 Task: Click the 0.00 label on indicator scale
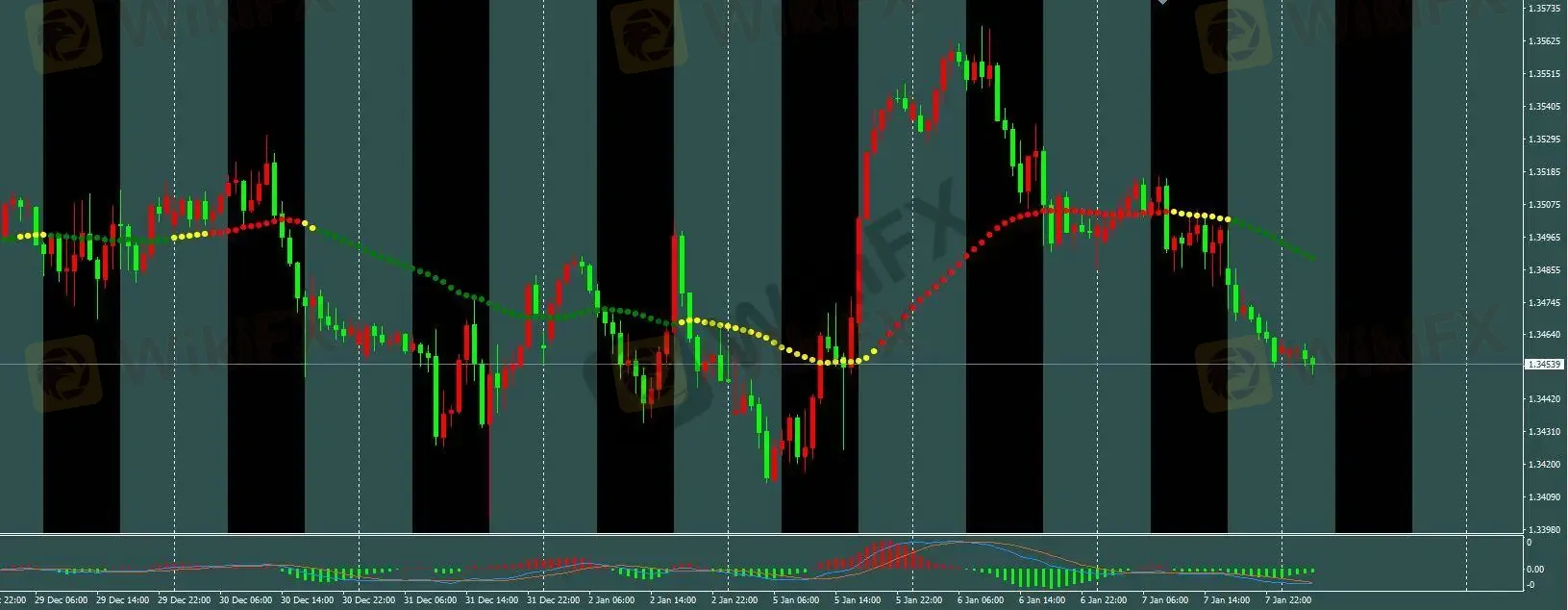click(x=1535, y=570)
